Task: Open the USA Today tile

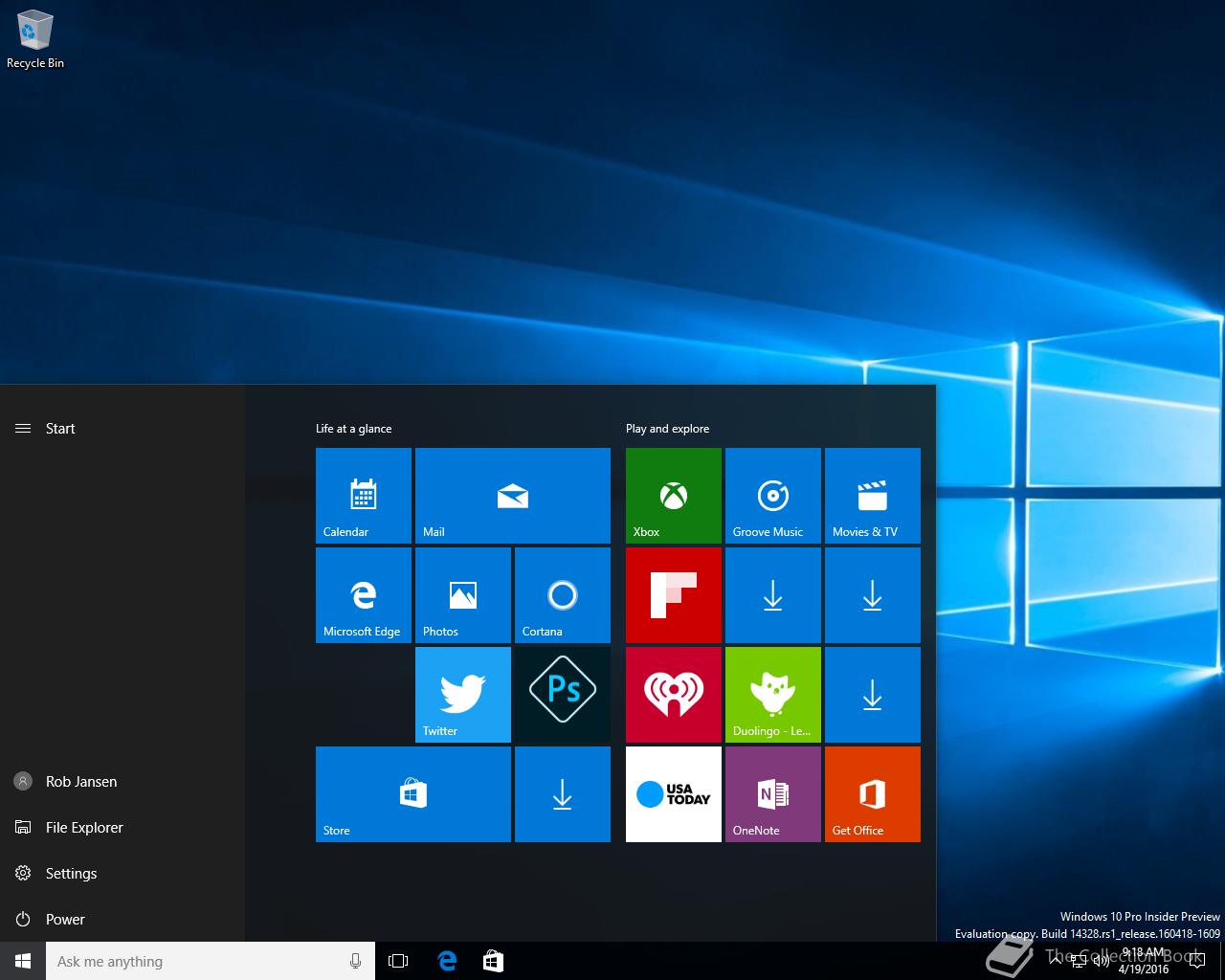Action: tap(674, 794)
